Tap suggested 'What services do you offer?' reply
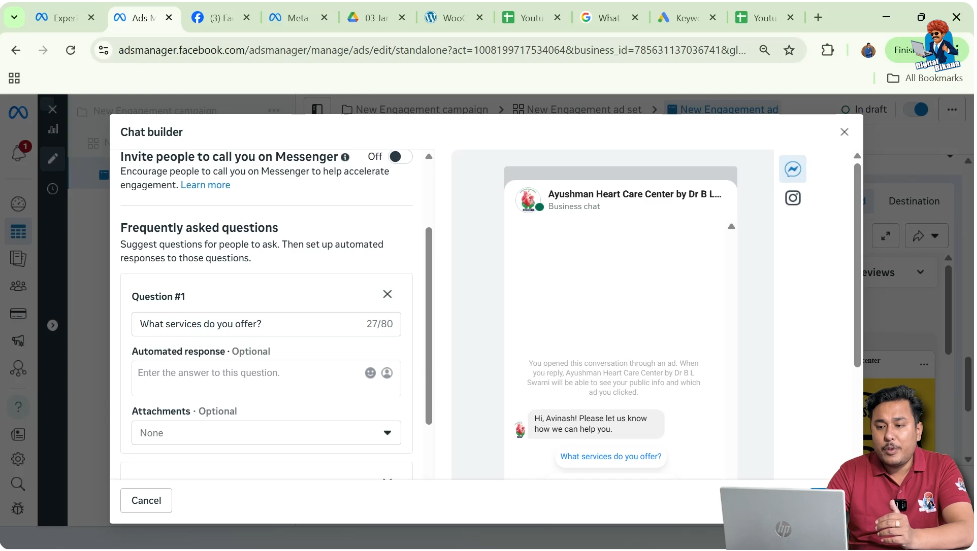Image resolution: width=977 pixels, height=551 pixels. tap(611, 456)
